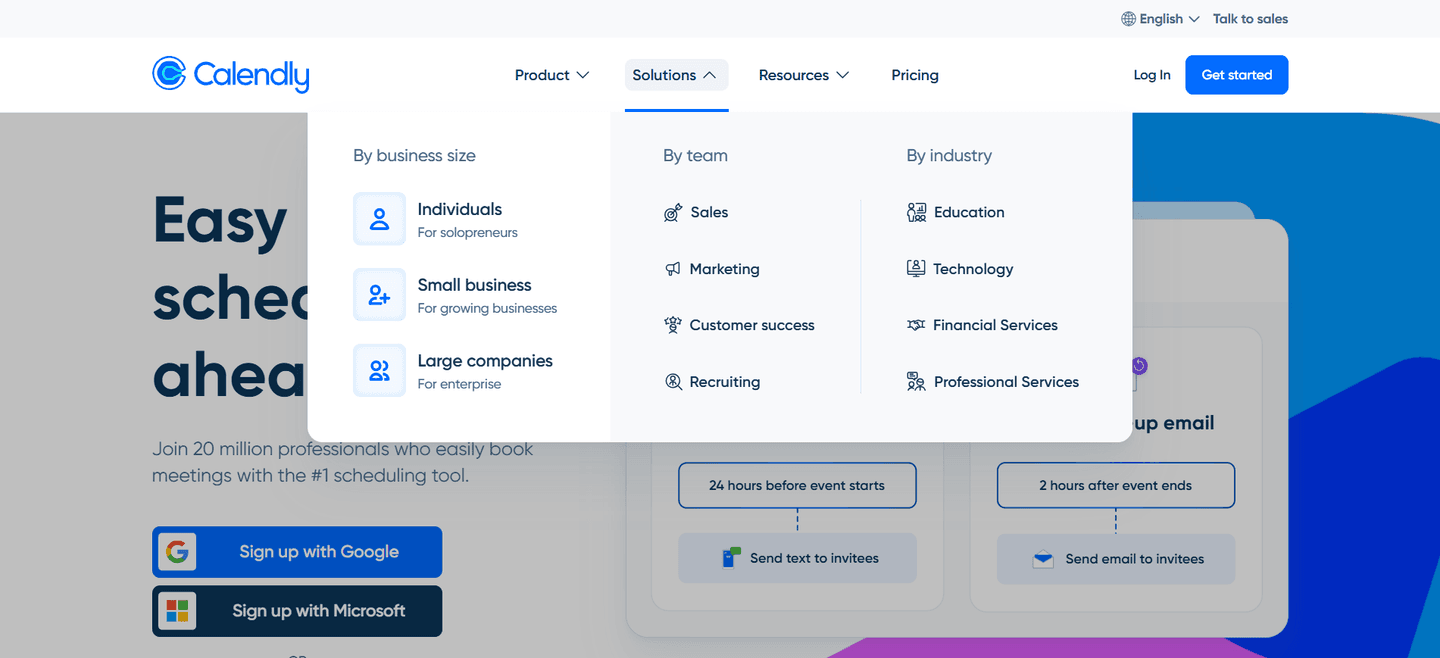Expand the Product menu chevron
The height and width of the screenshot is (658, 1440).
583,75
